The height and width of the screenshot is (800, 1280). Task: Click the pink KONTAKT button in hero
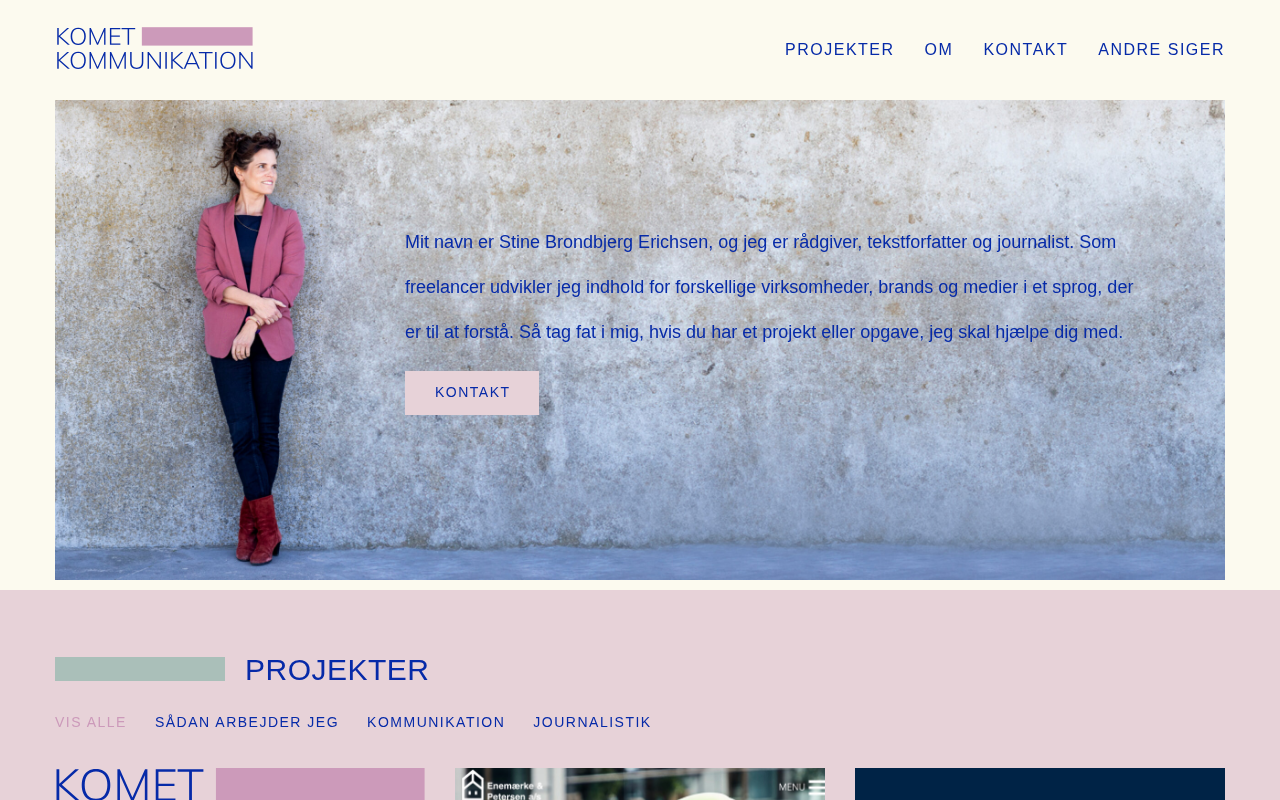point(472,393)
